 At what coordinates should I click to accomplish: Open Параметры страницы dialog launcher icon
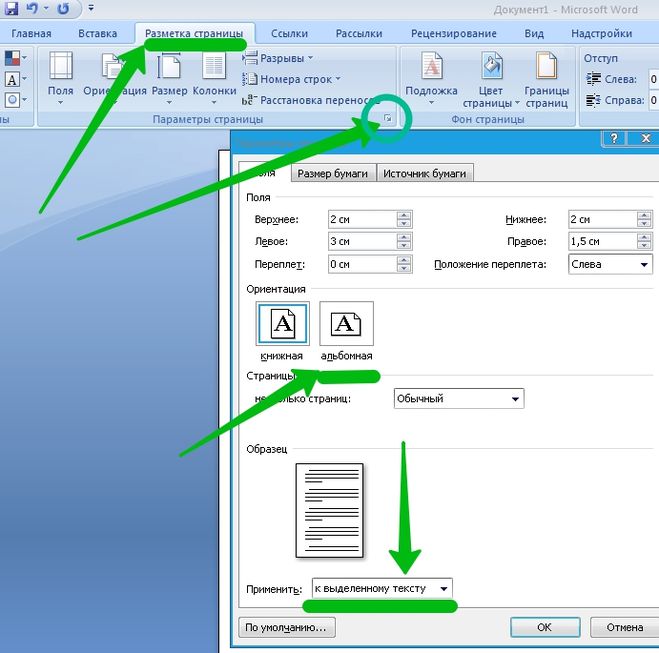click(x=388, y=119)
